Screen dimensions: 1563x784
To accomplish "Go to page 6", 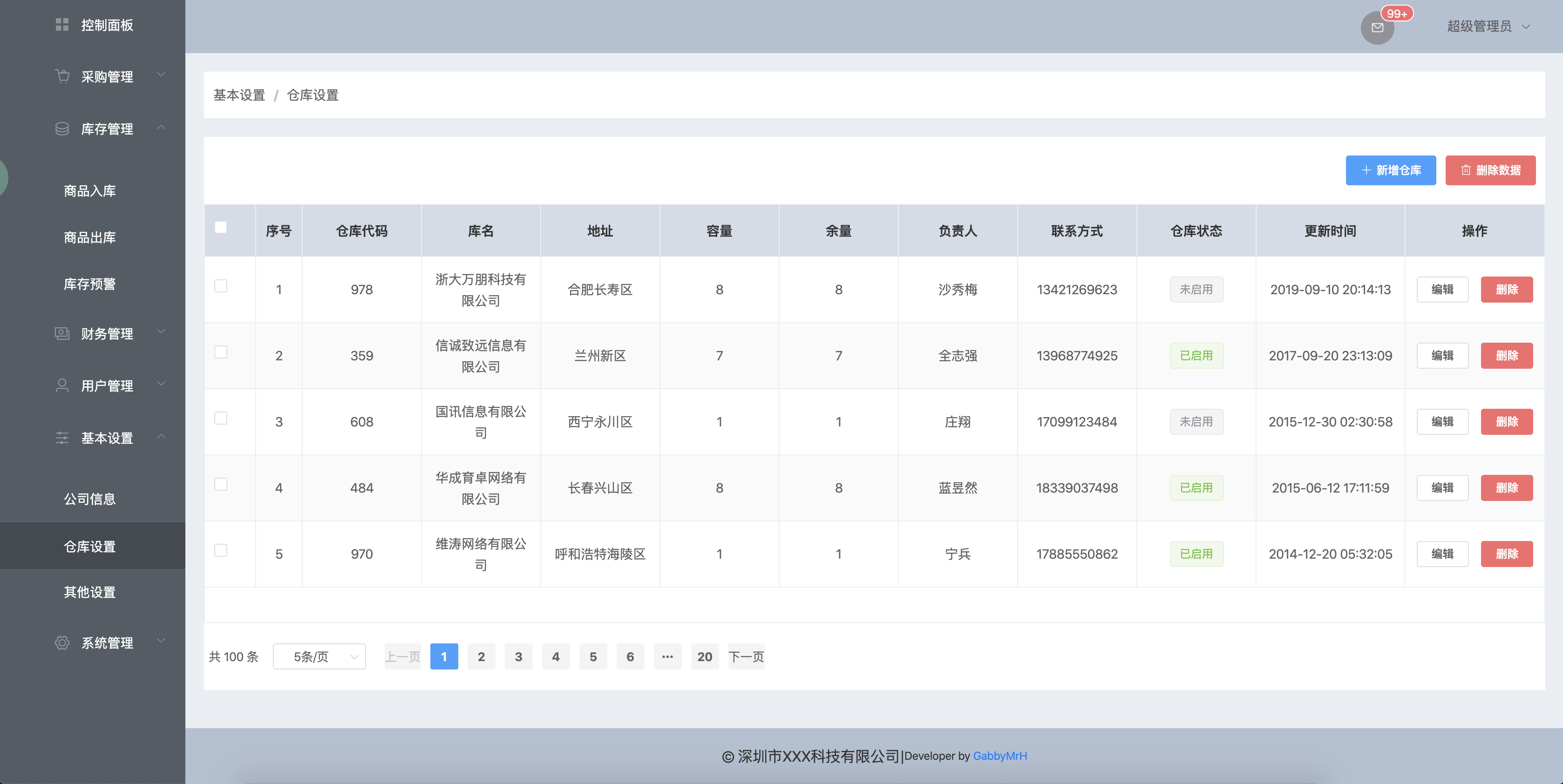I will tap(630, 656).
